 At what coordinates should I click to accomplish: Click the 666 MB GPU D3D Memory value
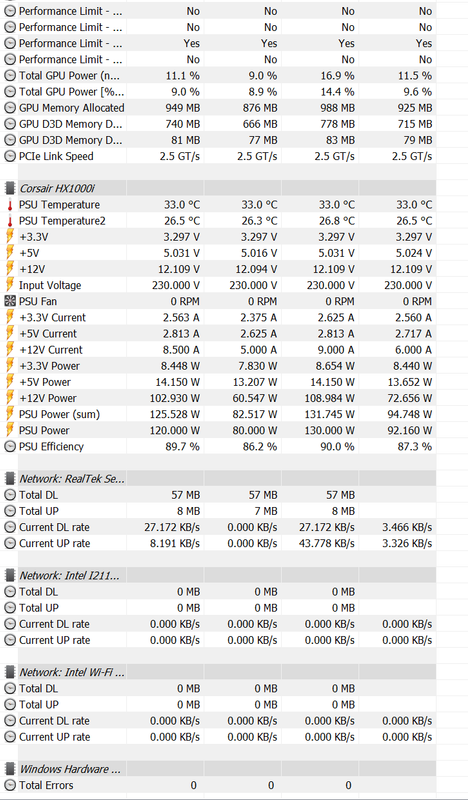click(x=259, y=124)
